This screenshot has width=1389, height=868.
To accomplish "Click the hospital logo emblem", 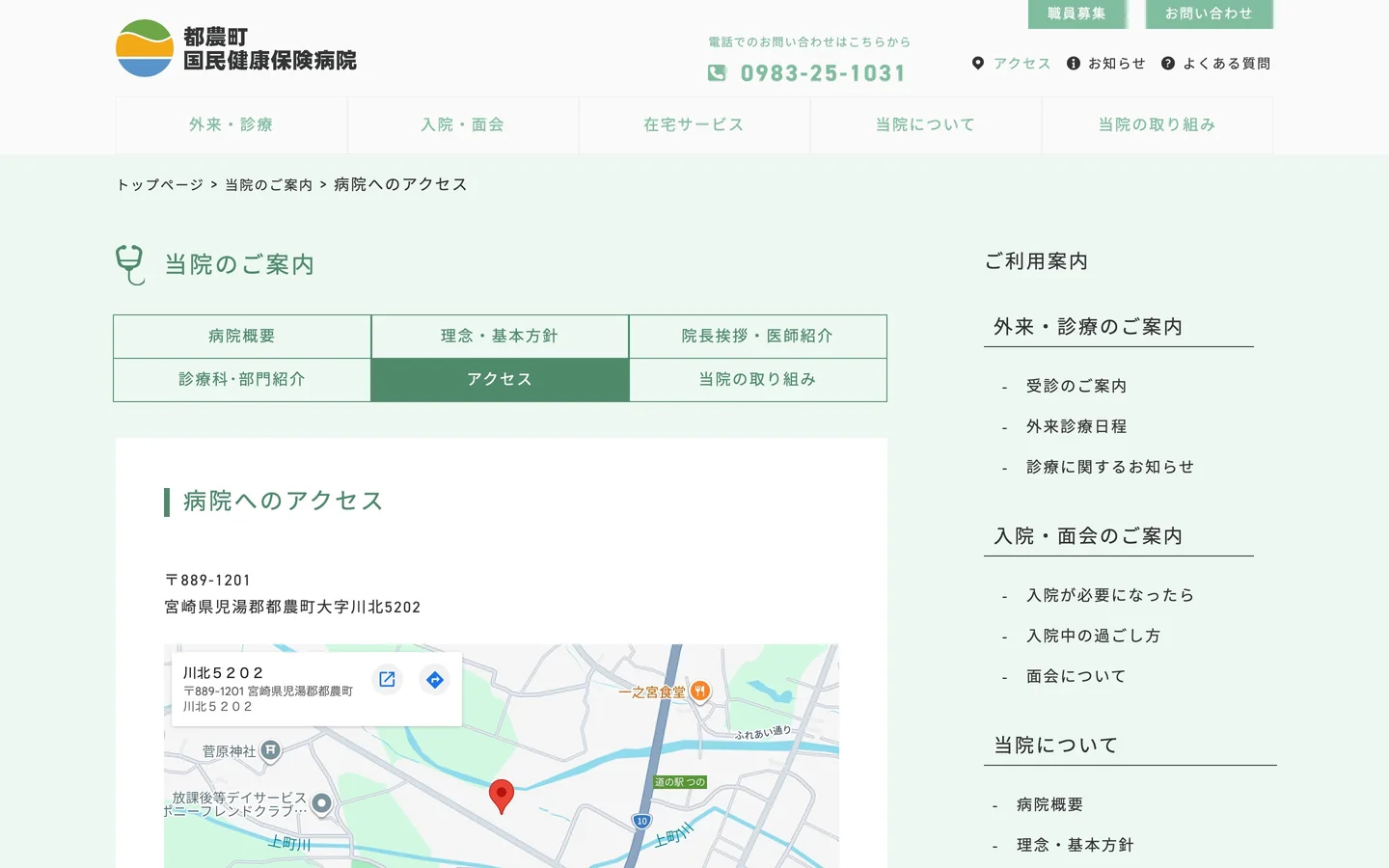I will click(x=145, y=48).
